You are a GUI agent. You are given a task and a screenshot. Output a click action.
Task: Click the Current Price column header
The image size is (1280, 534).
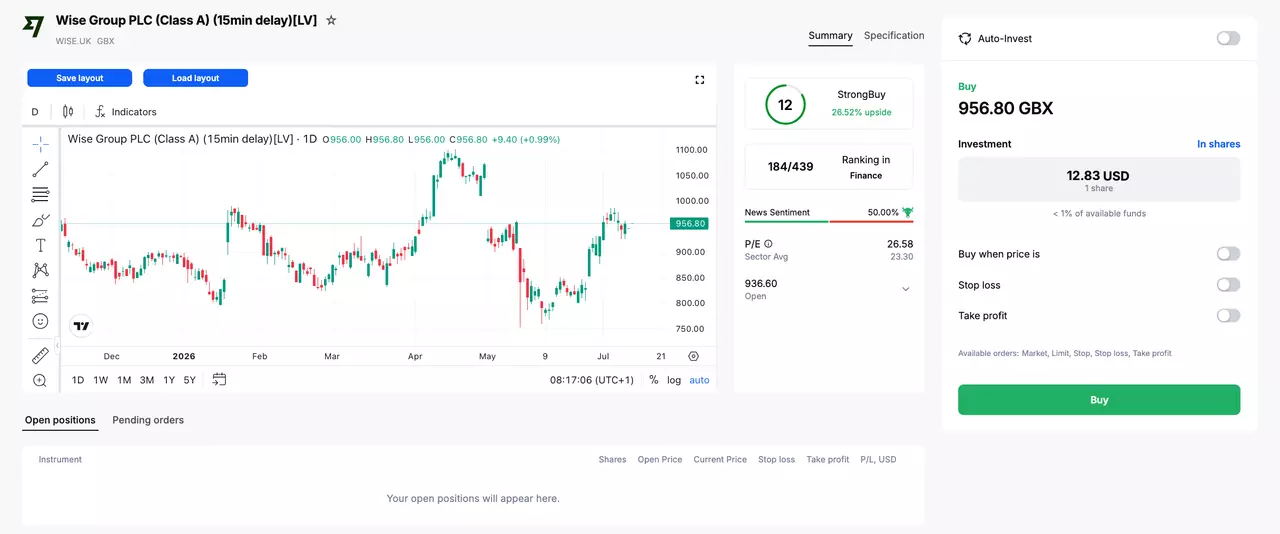pyautogui.click(x=720, y=460)
